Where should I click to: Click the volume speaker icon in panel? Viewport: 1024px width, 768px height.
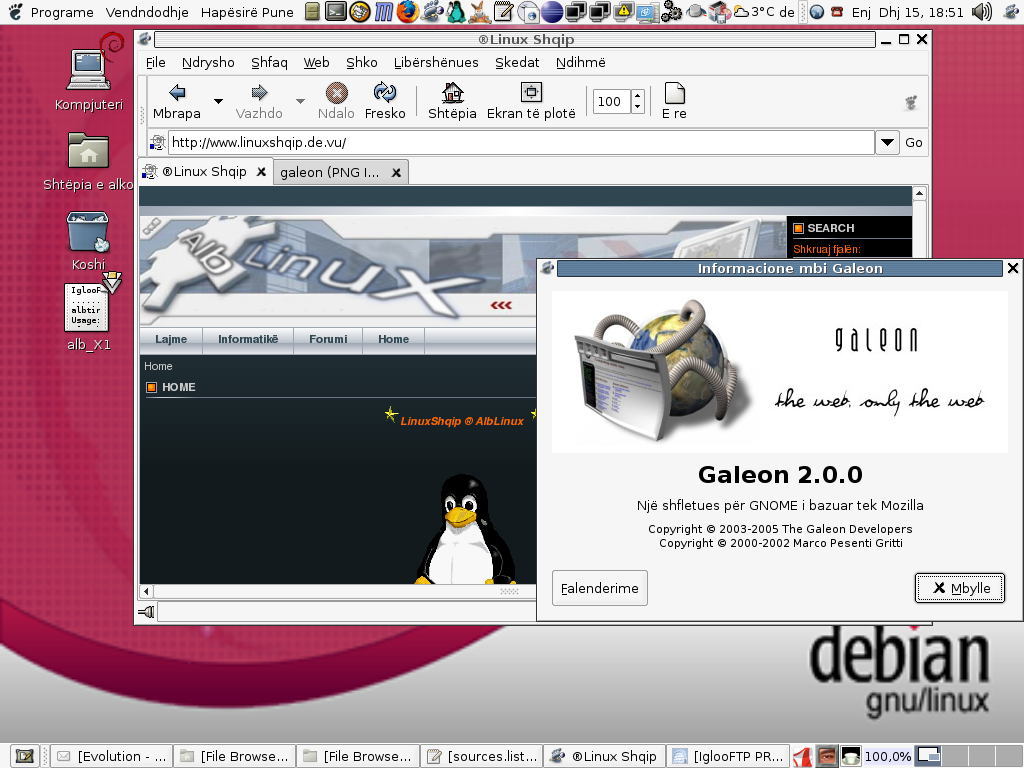pos(982,11)
